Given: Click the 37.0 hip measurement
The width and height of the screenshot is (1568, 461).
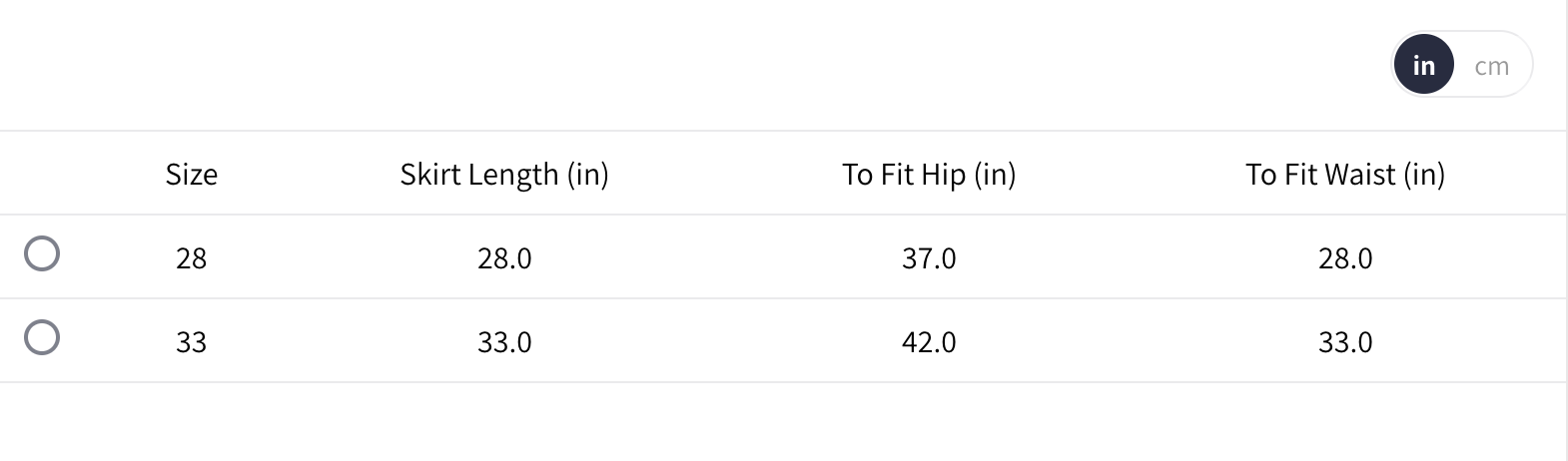Looking at the screenshot, I should pos(929,258).
